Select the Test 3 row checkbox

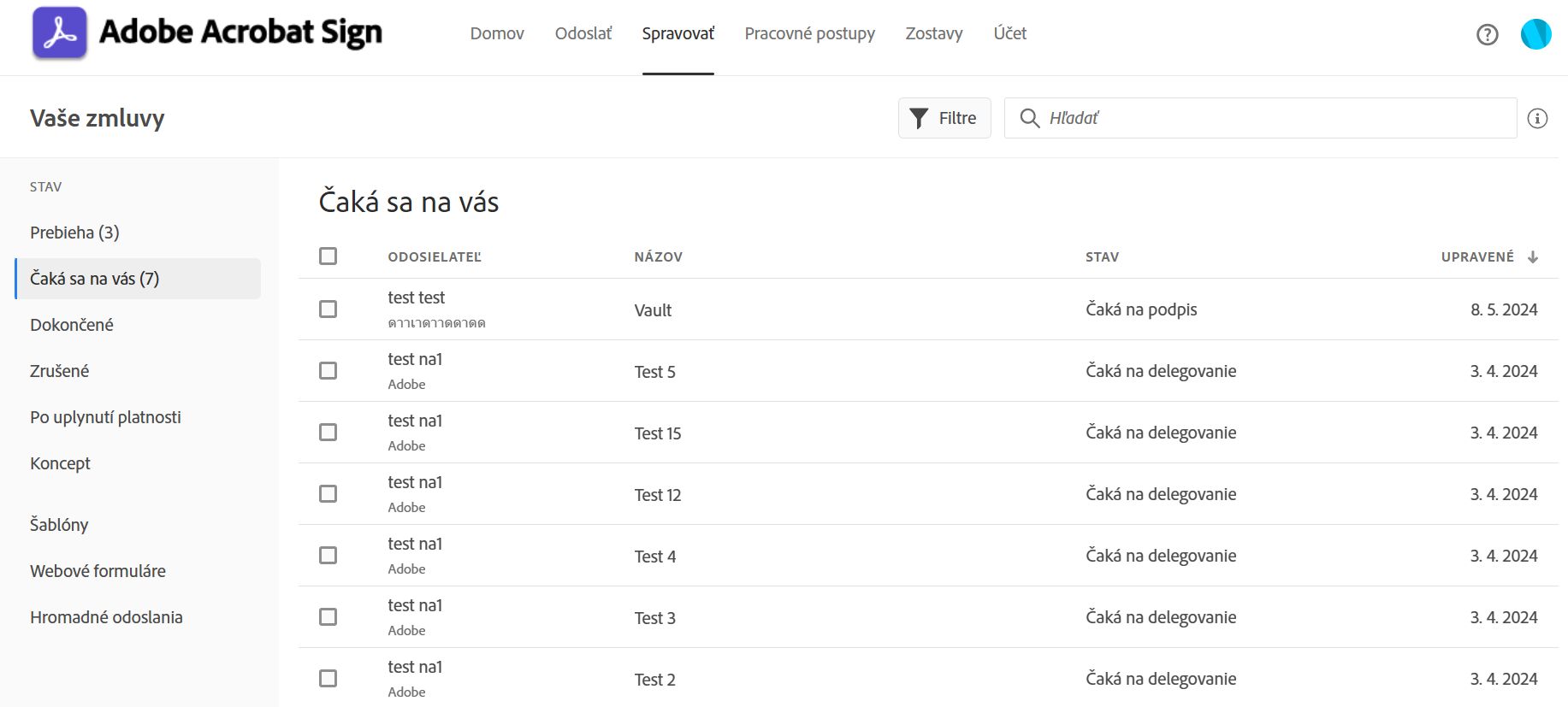(328, 617)
